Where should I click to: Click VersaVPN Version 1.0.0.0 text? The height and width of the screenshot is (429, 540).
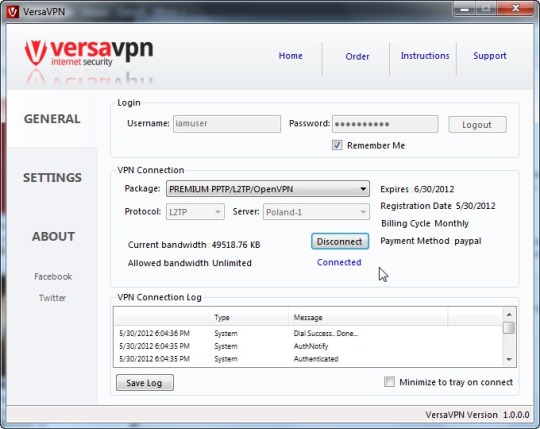[x=477, y=415]
